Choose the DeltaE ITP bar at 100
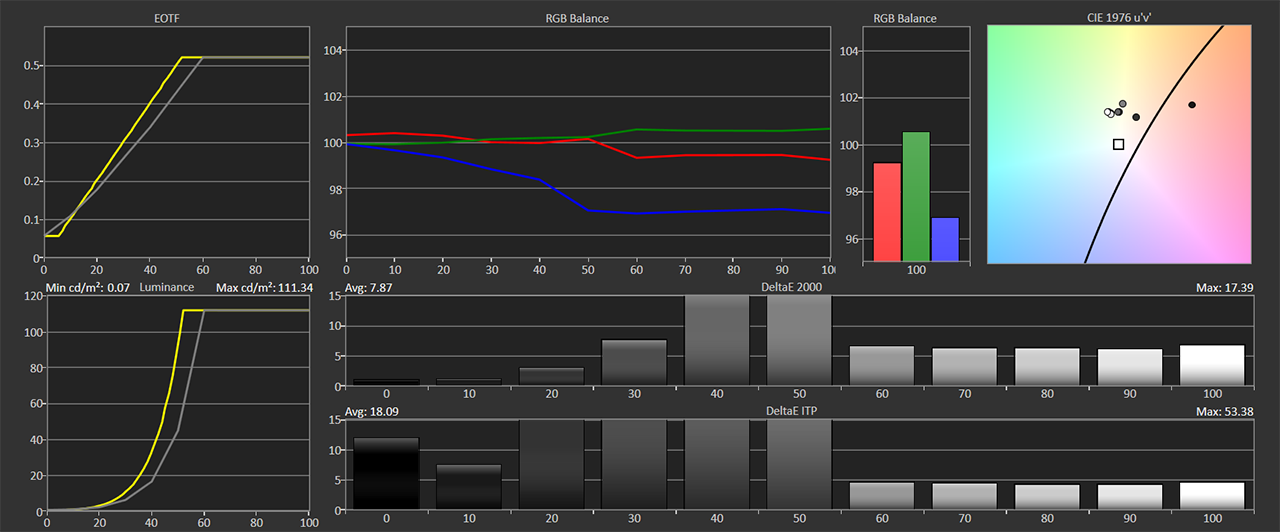Viewport: 1280px width, 532px height. pos(1212,496)
